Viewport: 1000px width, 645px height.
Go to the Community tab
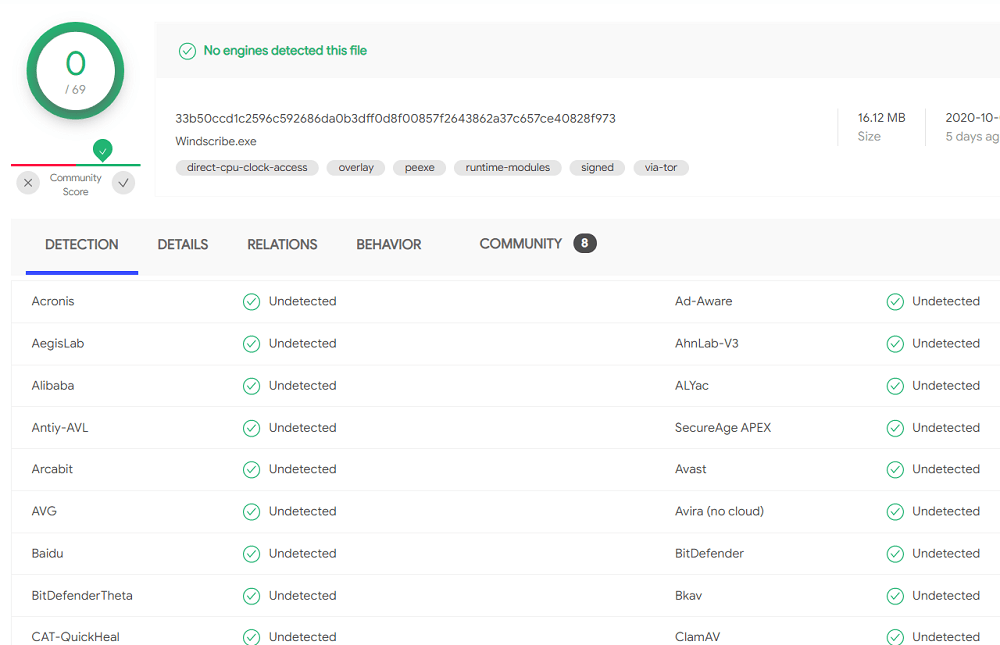(520, 244)
